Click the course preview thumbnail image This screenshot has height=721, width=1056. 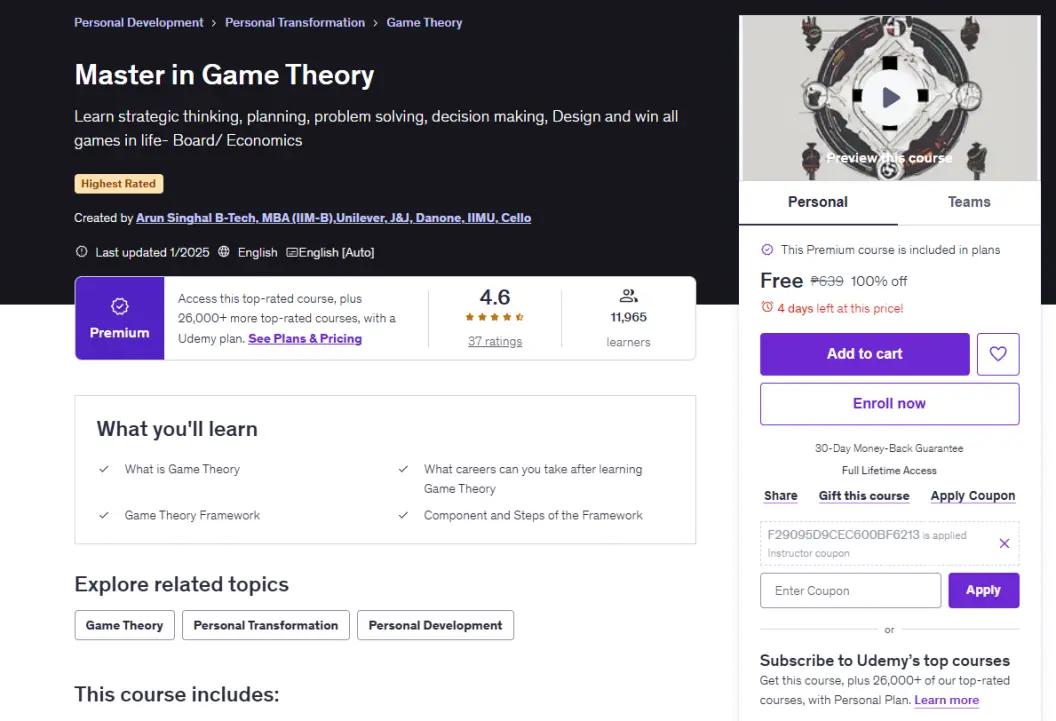tap(890, 98)
